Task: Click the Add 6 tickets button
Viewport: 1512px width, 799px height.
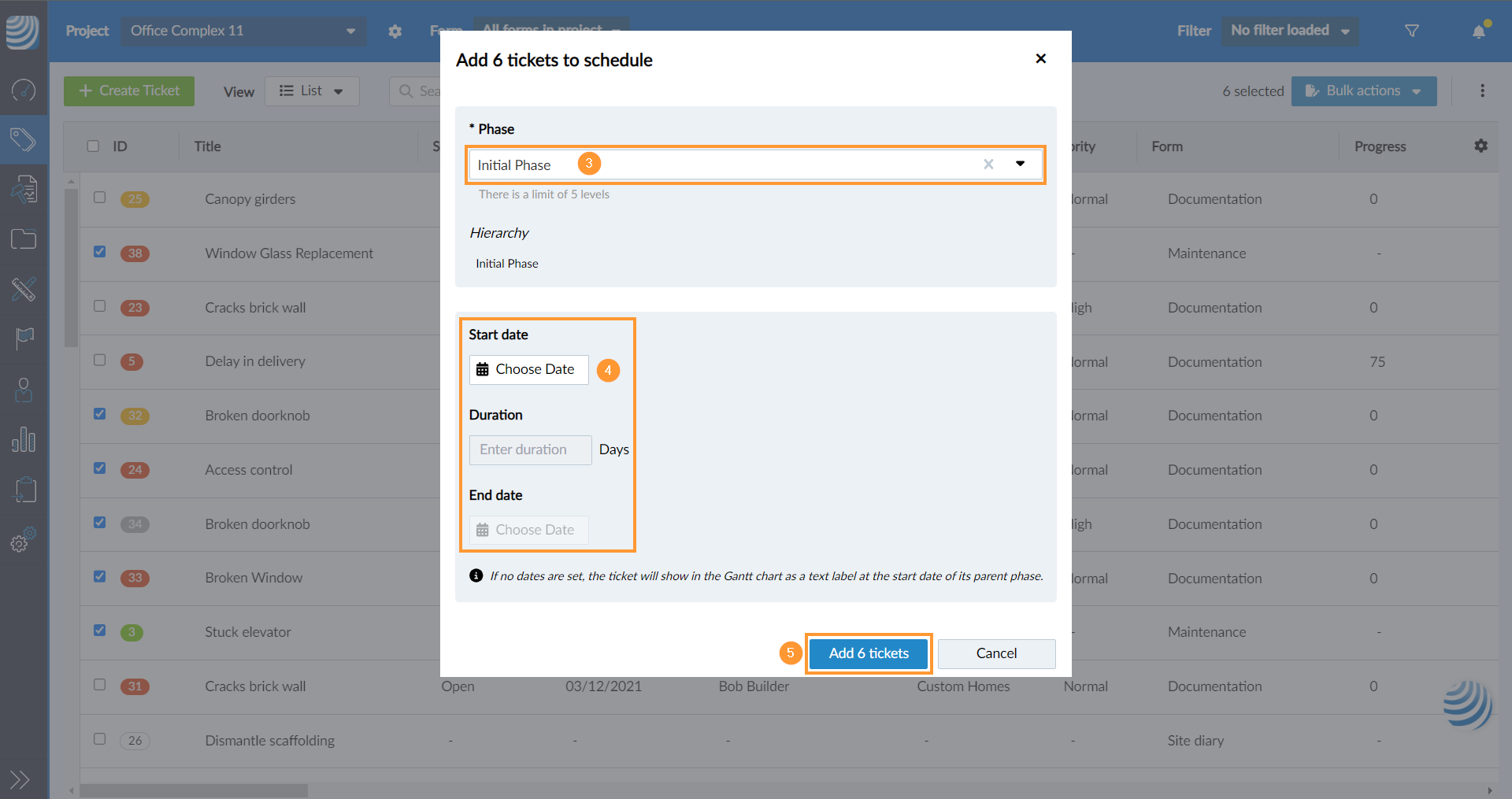Action: (x=869, y=653)
